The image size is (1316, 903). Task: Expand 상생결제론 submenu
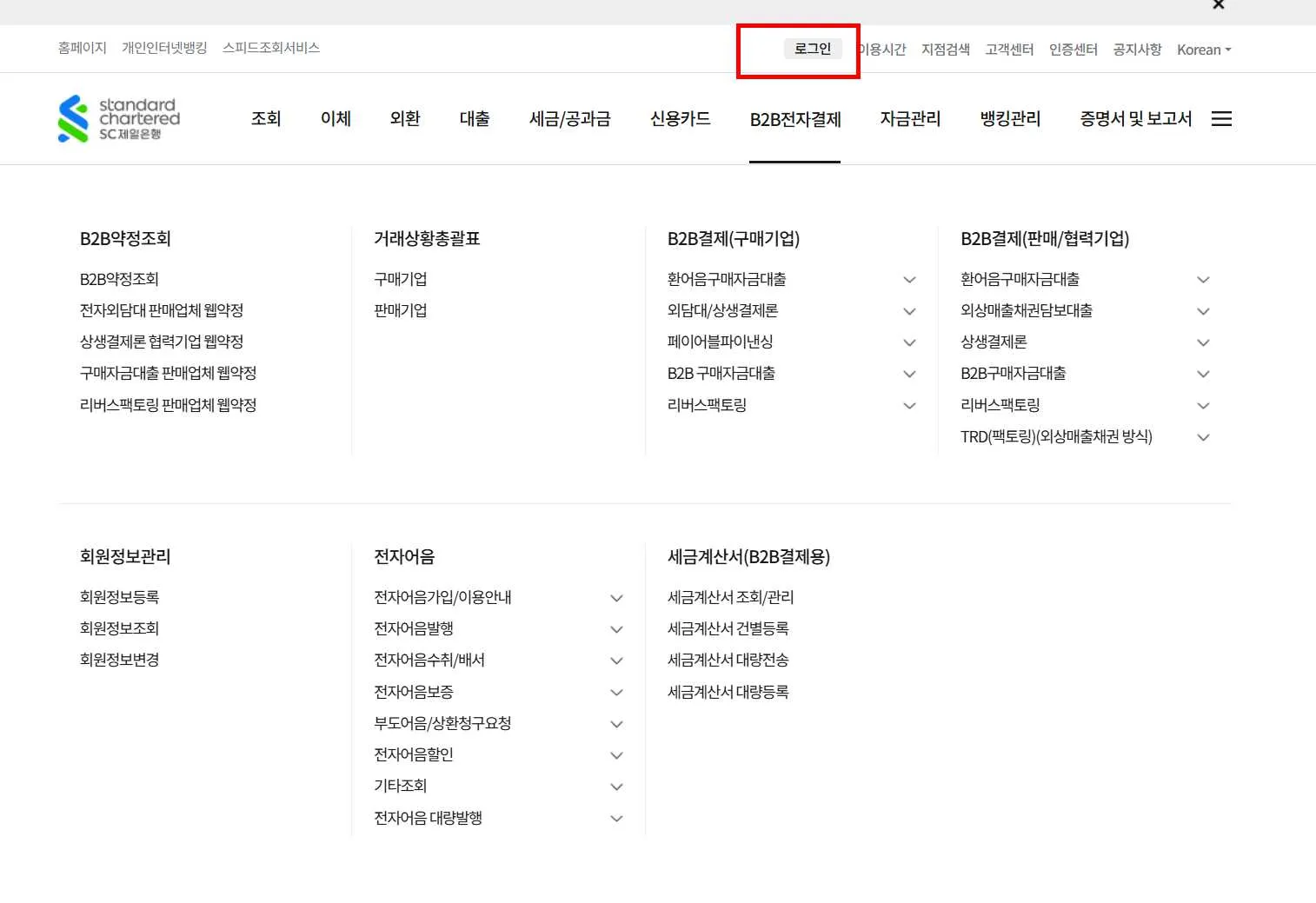pyautogui.click(x=1203, y=342)
